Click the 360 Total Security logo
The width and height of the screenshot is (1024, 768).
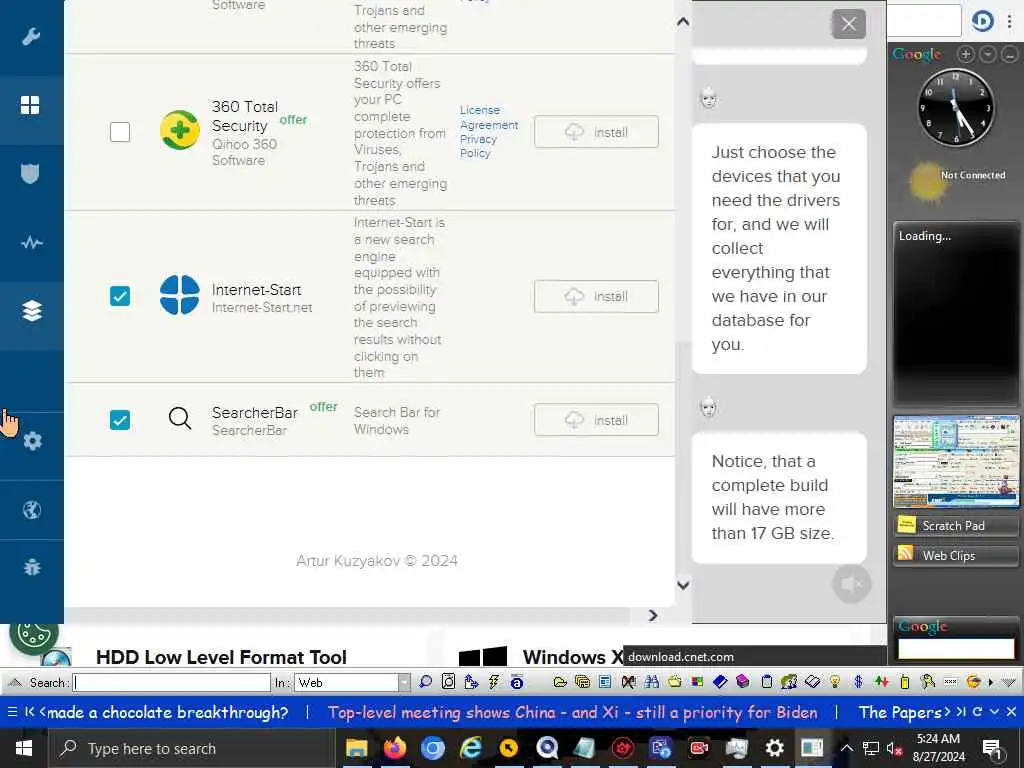click(180, 130)
